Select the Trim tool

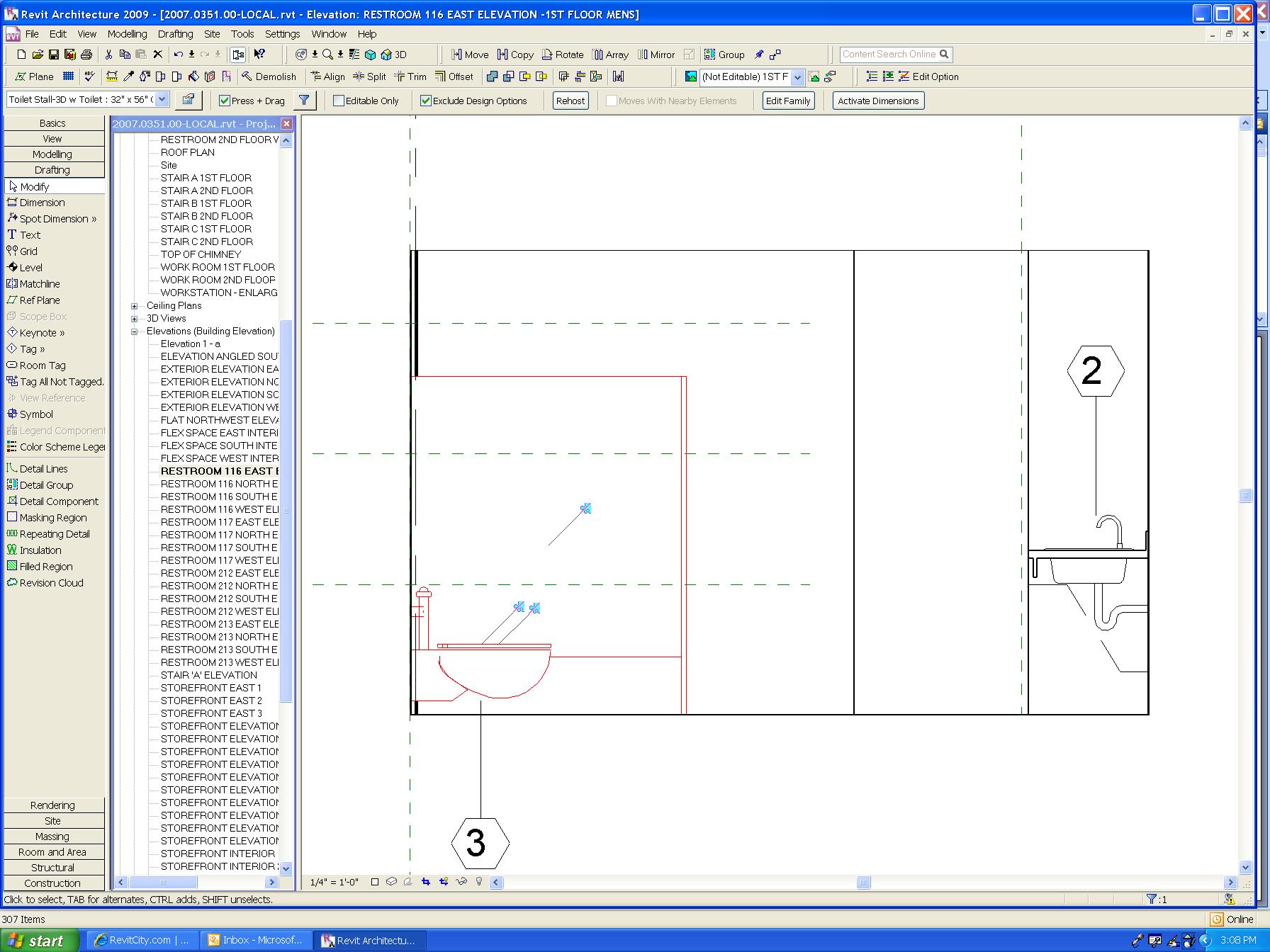[x=410, y=76]
